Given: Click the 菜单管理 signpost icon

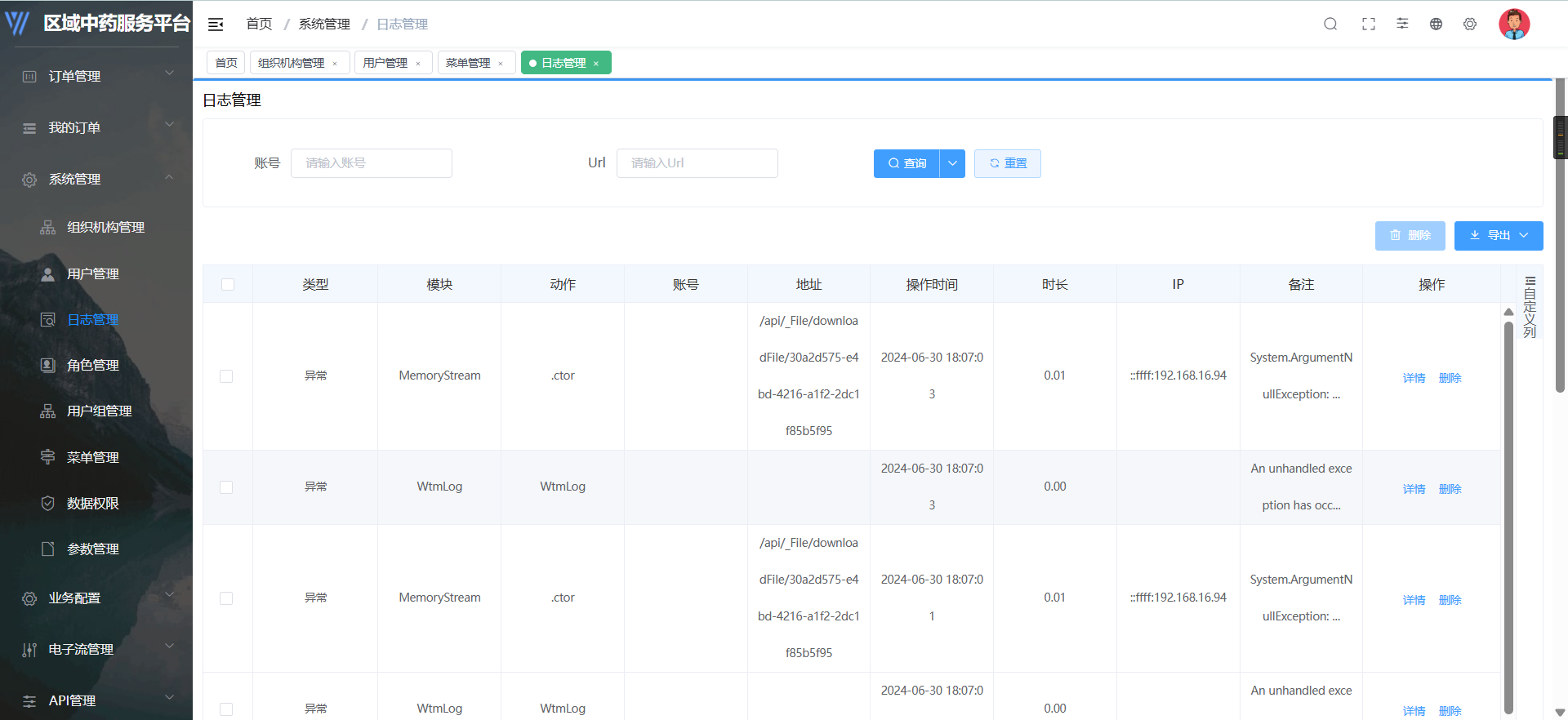Looking at the screenshot, I should tap(48, 457).
